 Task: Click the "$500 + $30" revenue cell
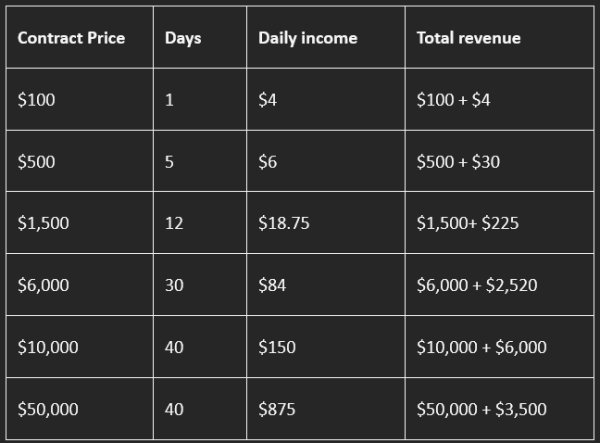(x=458, y=162)
